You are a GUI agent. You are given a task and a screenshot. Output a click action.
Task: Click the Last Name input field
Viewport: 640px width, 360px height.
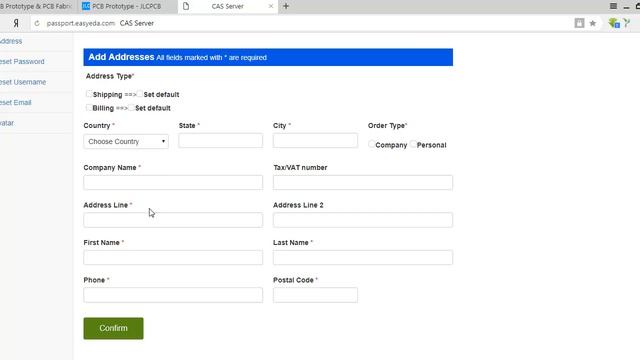[363, 258]
